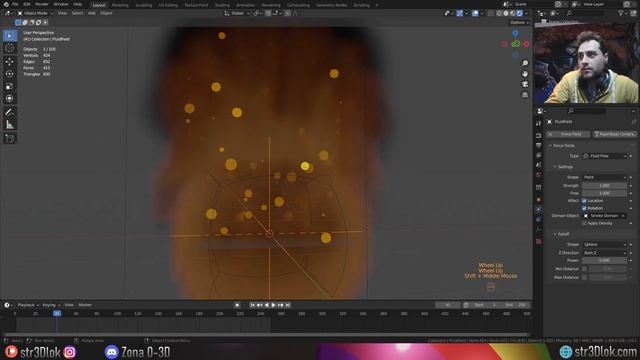
Task: Enable the Apply Density checkbox
Action: click(584, 223)
